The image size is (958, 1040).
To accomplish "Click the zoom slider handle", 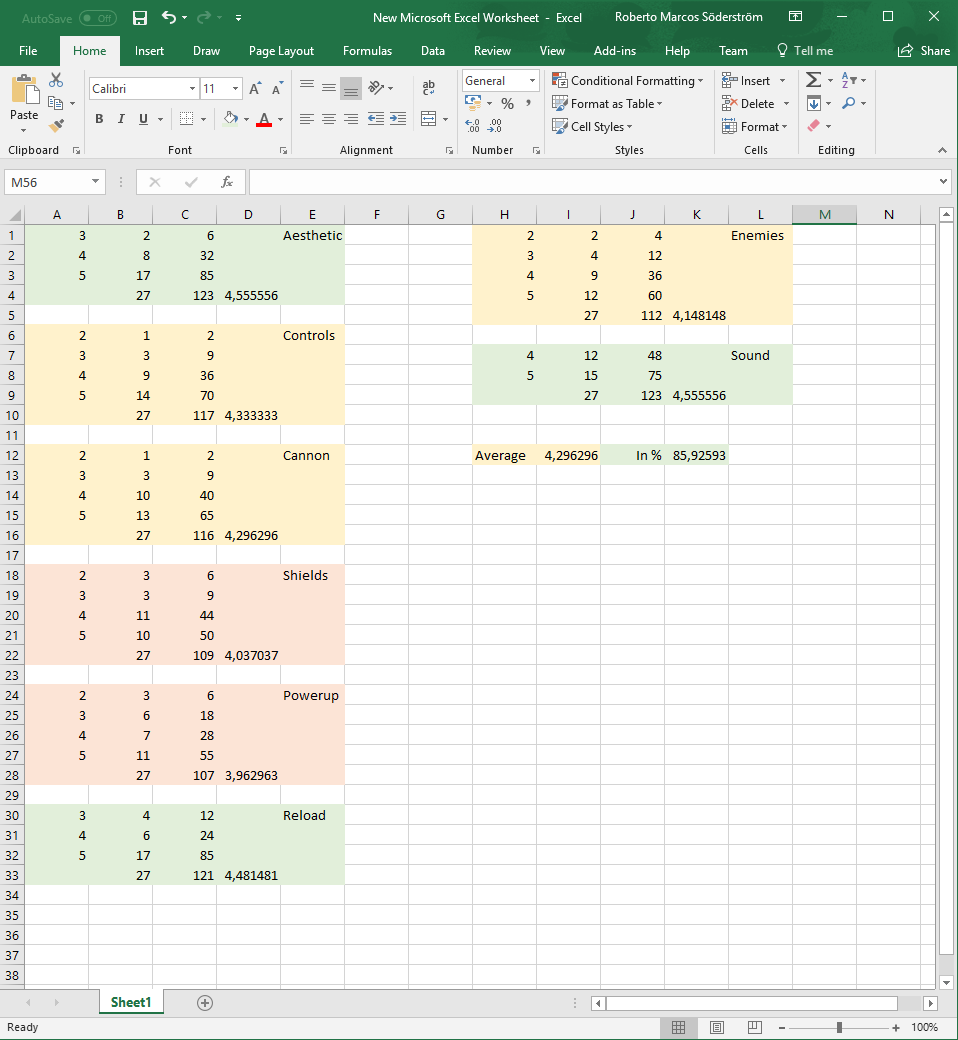I will [839, 1027].
